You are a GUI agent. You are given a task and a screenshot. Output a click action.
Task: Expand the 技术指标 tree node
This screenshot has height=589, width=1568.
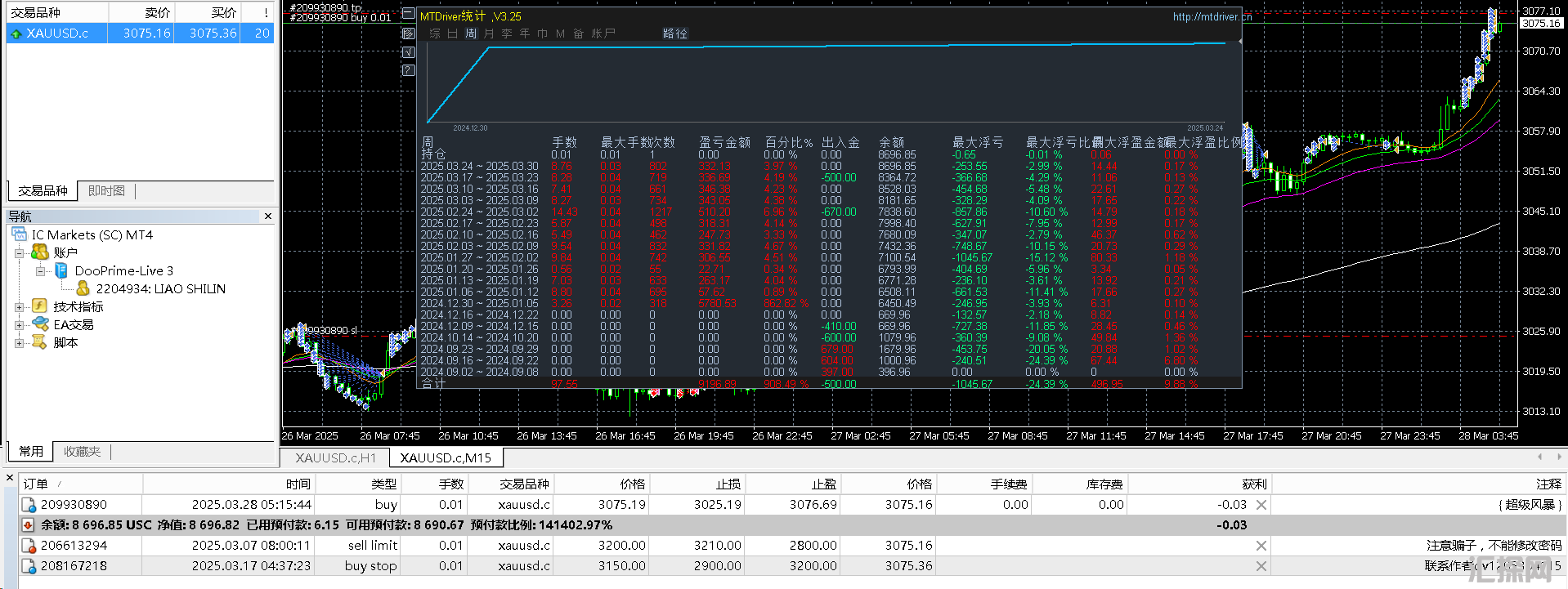pos(19,307)
